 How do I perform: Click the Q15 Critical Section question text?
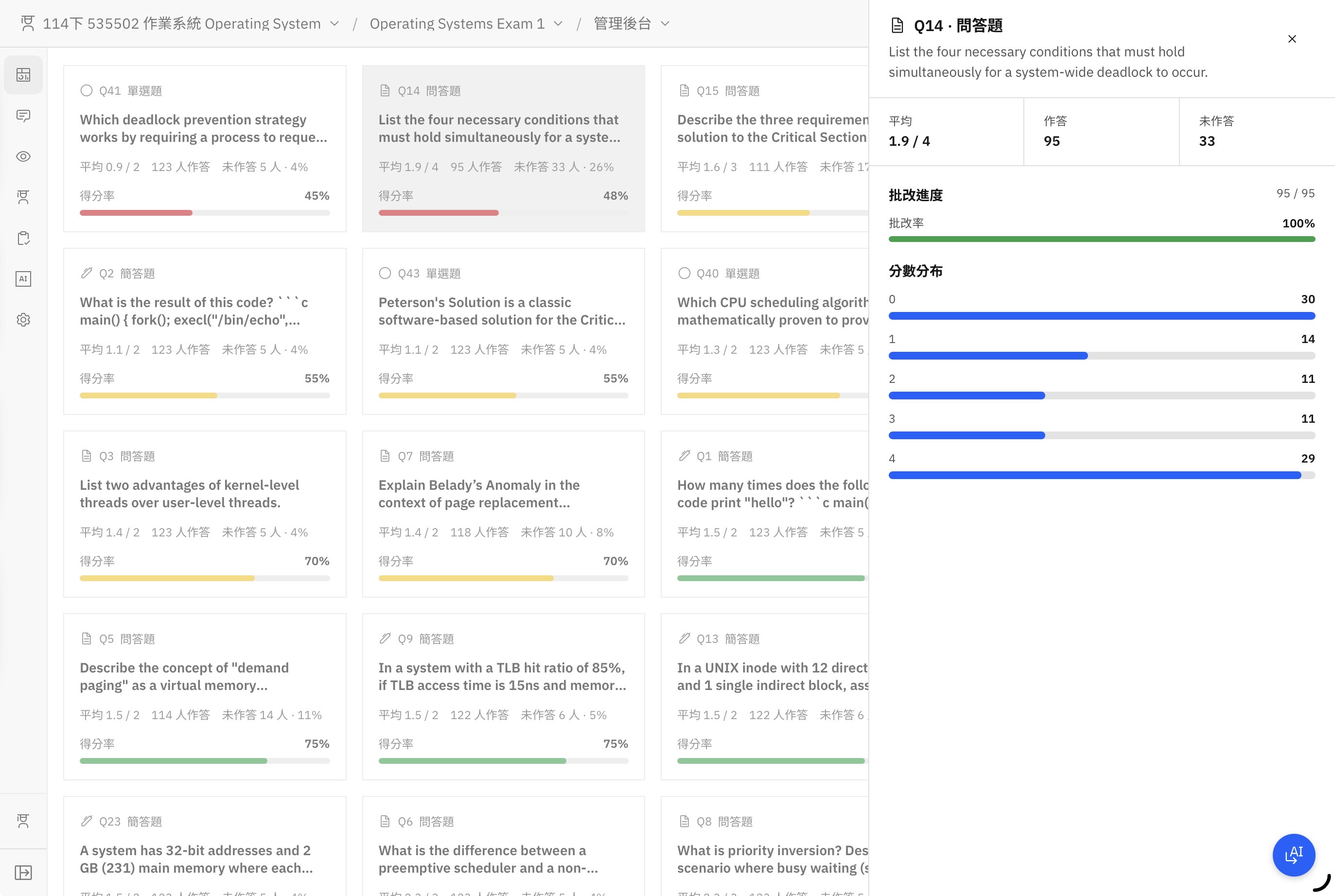click(773, 129)
